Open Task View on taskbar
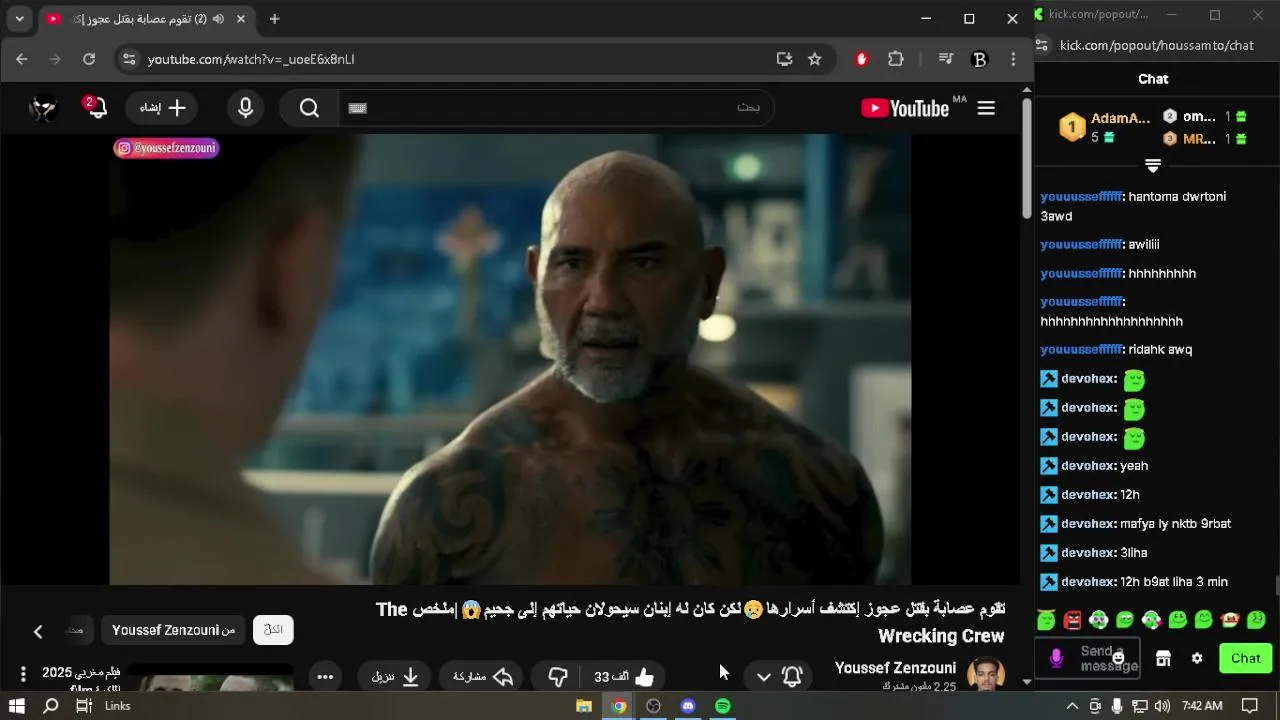 click(84, 706)
